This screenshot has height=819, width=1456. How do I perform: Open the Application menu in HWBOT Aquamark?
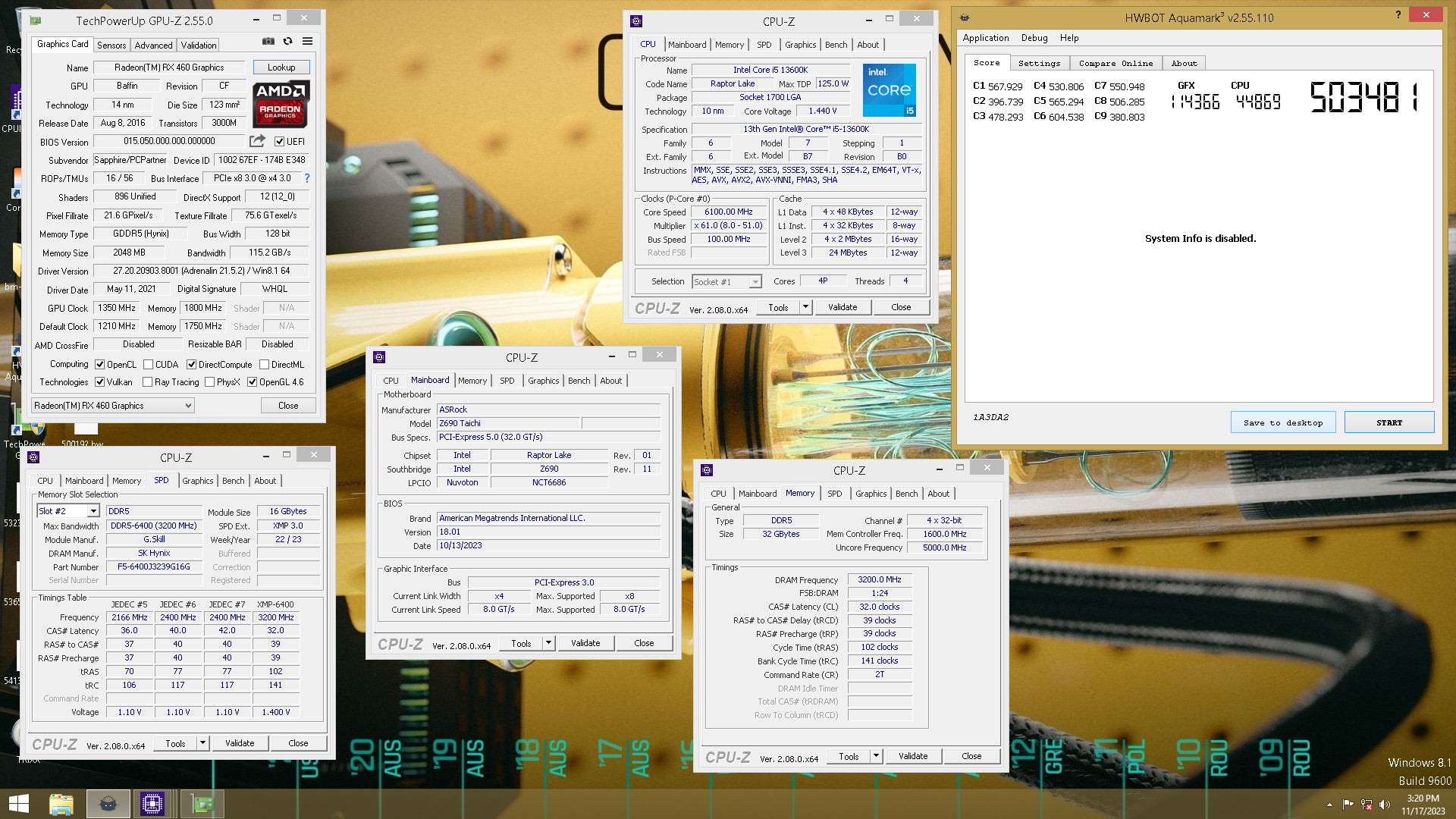pyautogui.click(x=986, y=38)
